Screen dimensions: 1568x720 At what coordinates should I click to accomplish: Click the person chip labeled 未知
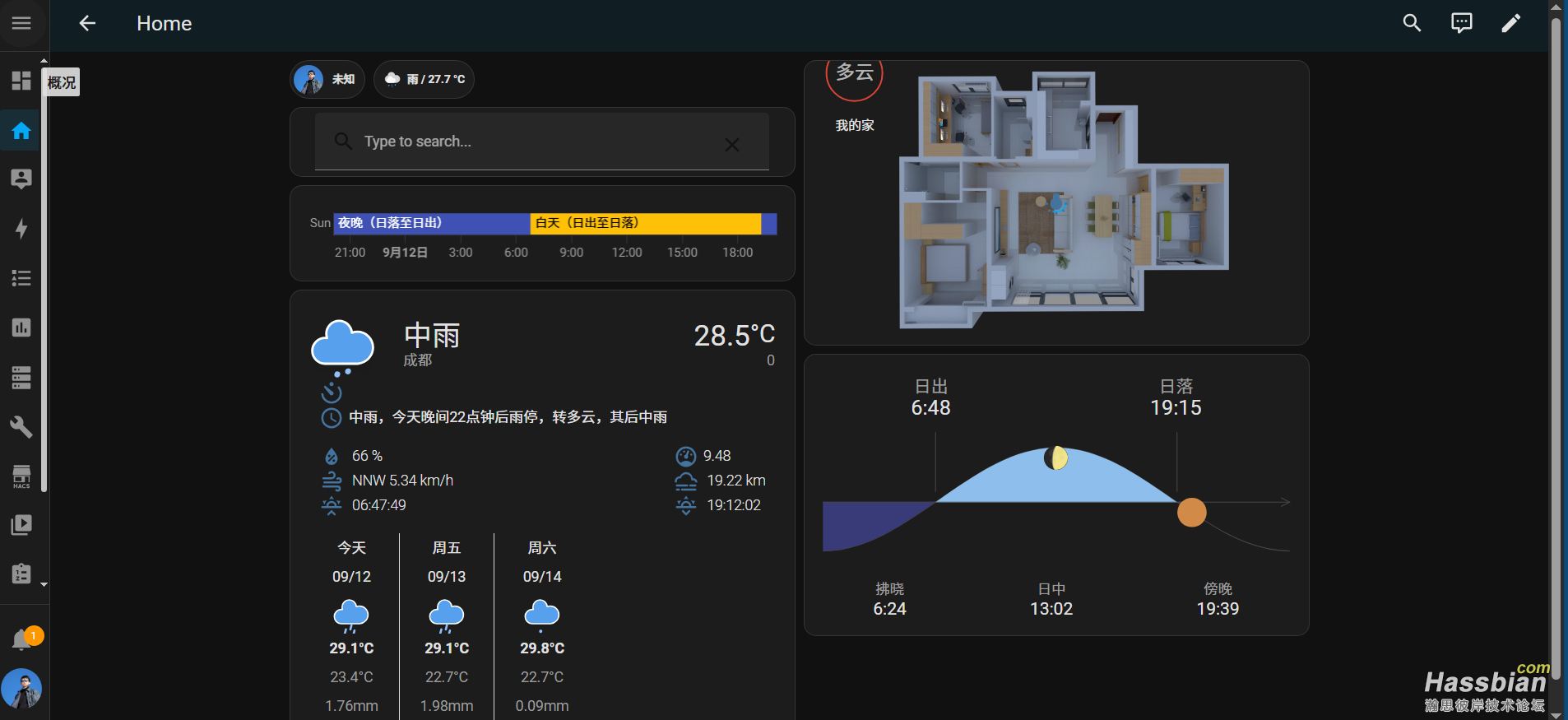pos(327,80)
